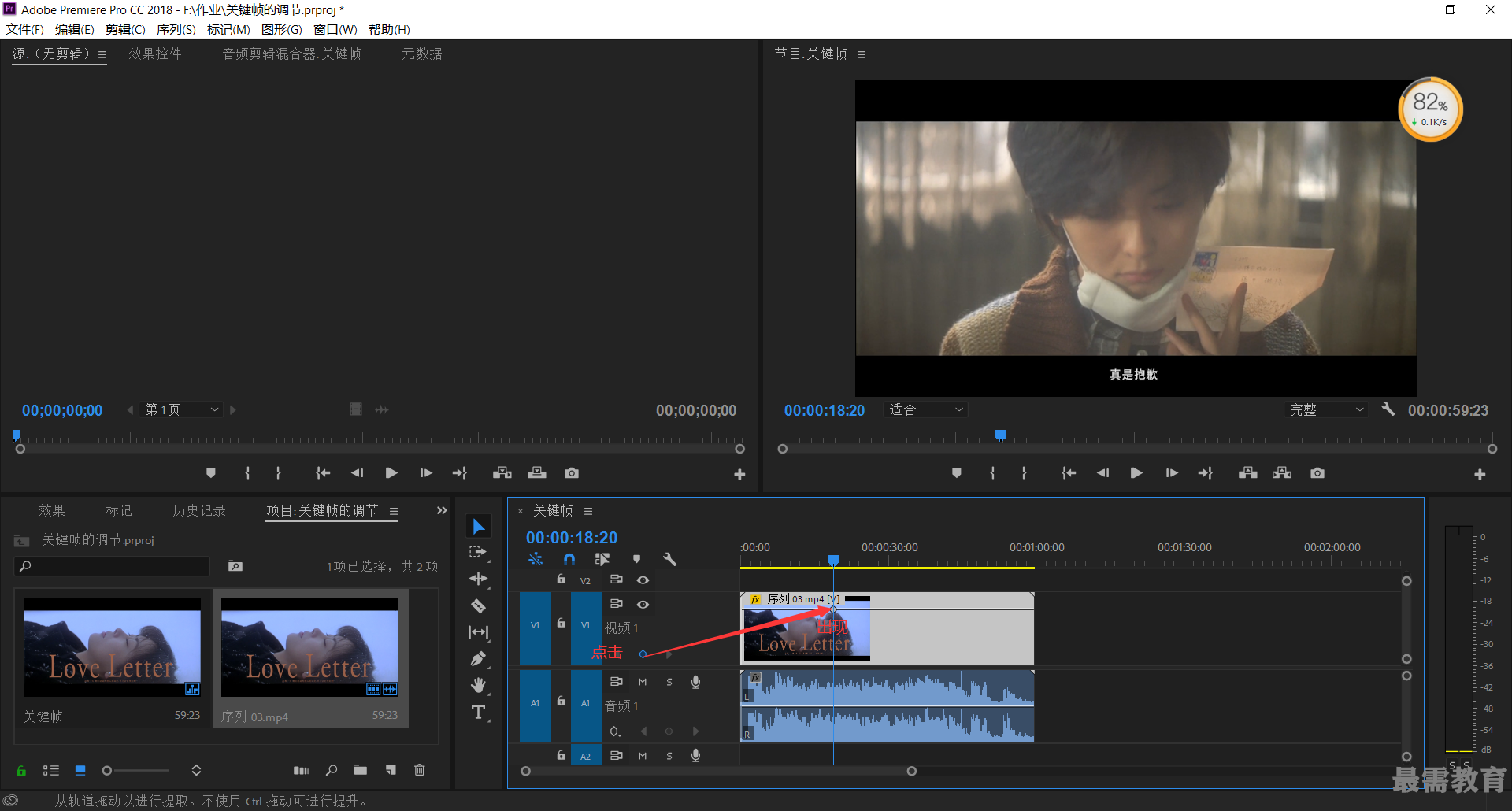
Task: Open Program panel hamburger menu
Action: coord(862,54)
